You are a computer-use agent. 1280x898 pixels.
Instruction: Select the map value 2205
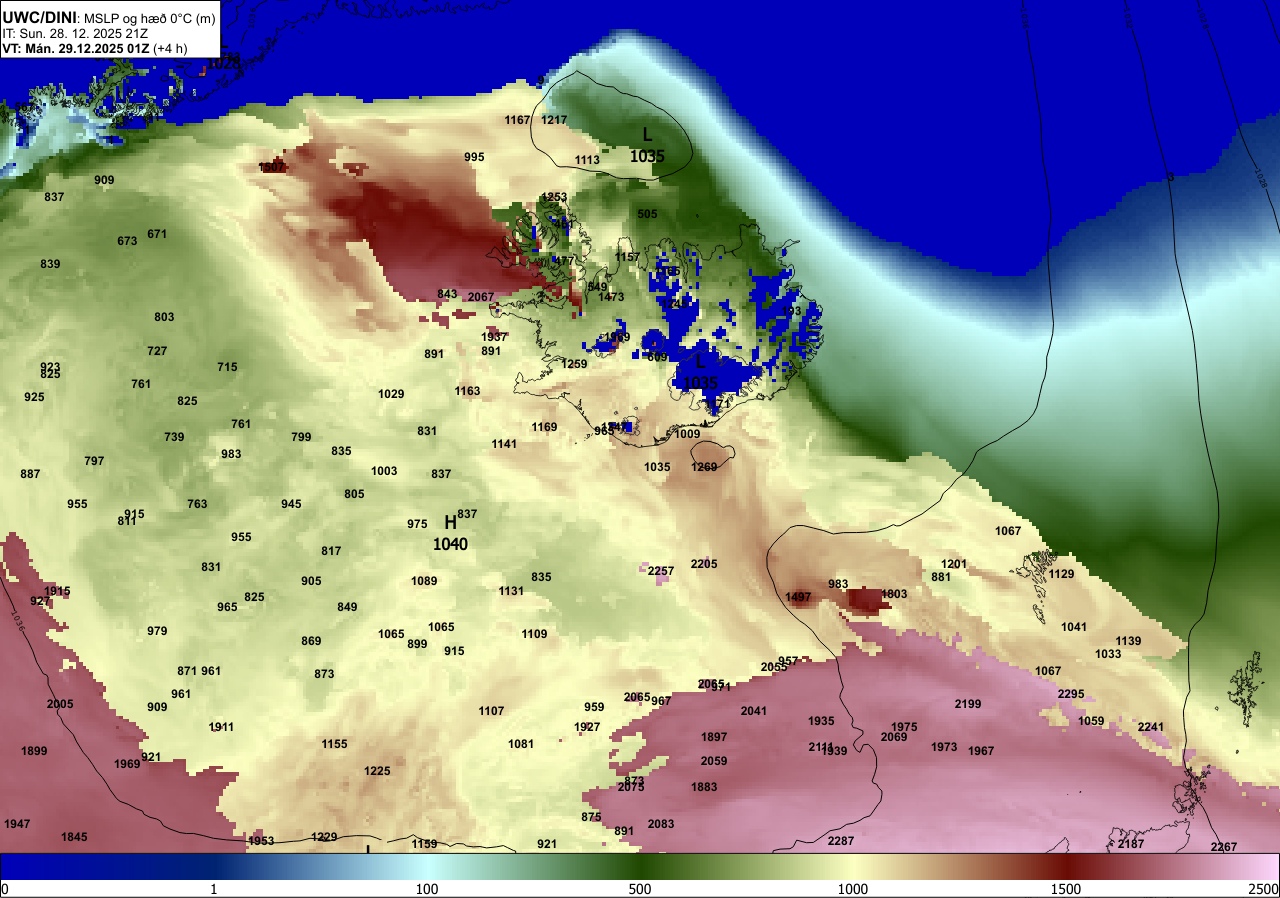click(704, 564)
